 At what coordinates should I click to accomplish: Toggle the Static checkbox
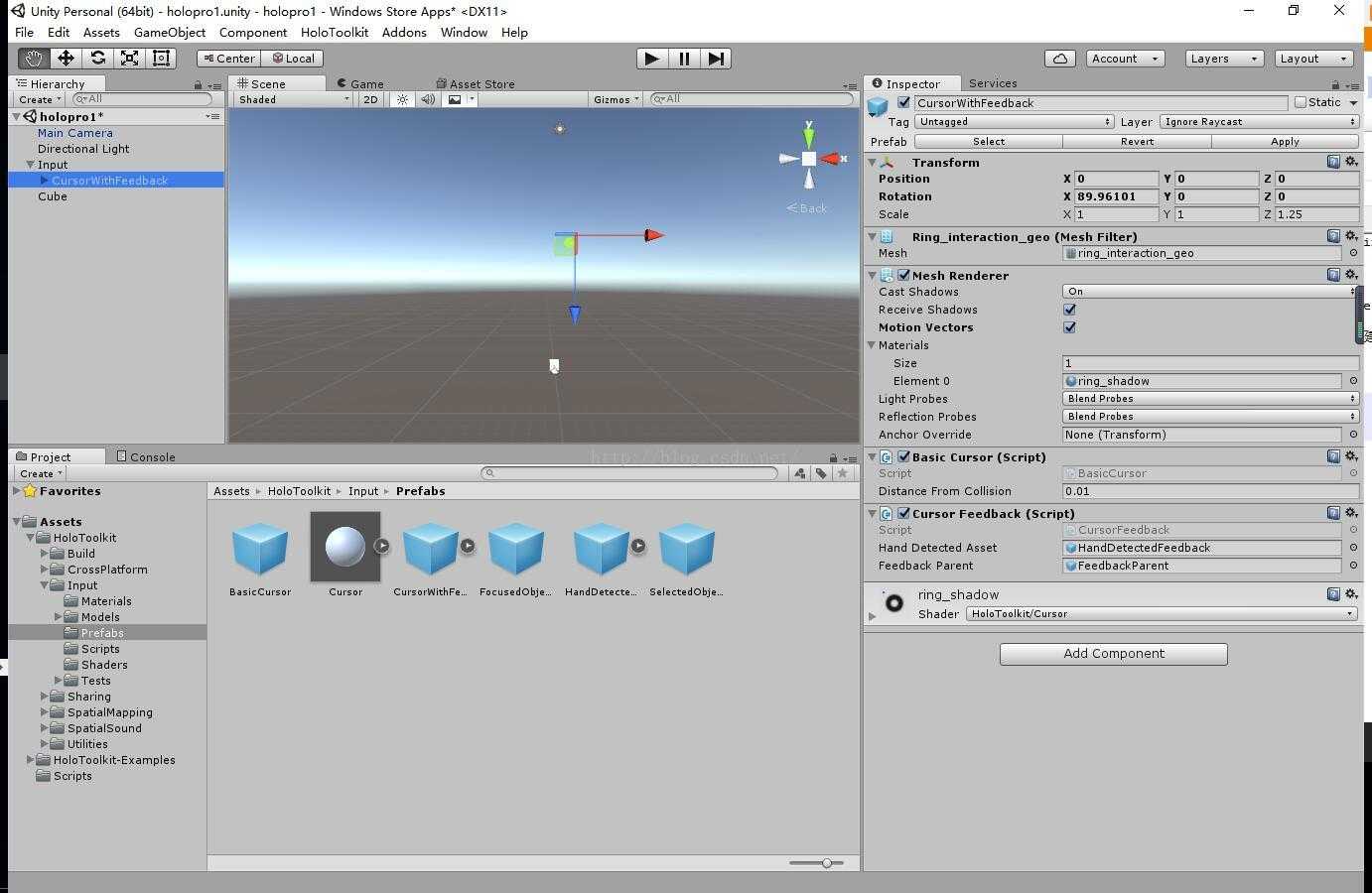point(1301,102)
